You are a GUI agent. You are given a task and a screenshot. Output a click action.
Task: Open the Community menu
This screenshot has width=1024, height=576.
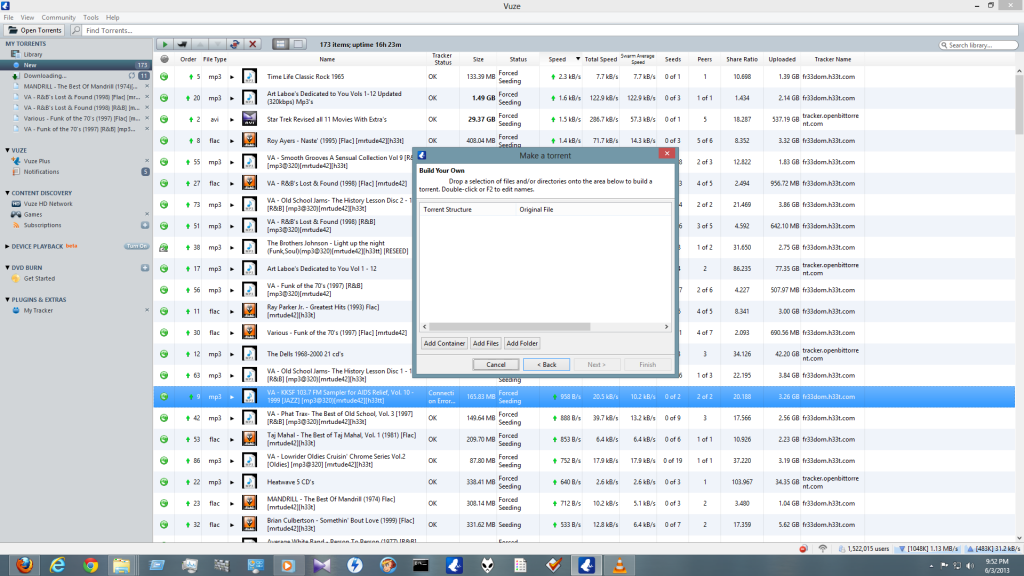click(58, 18)
